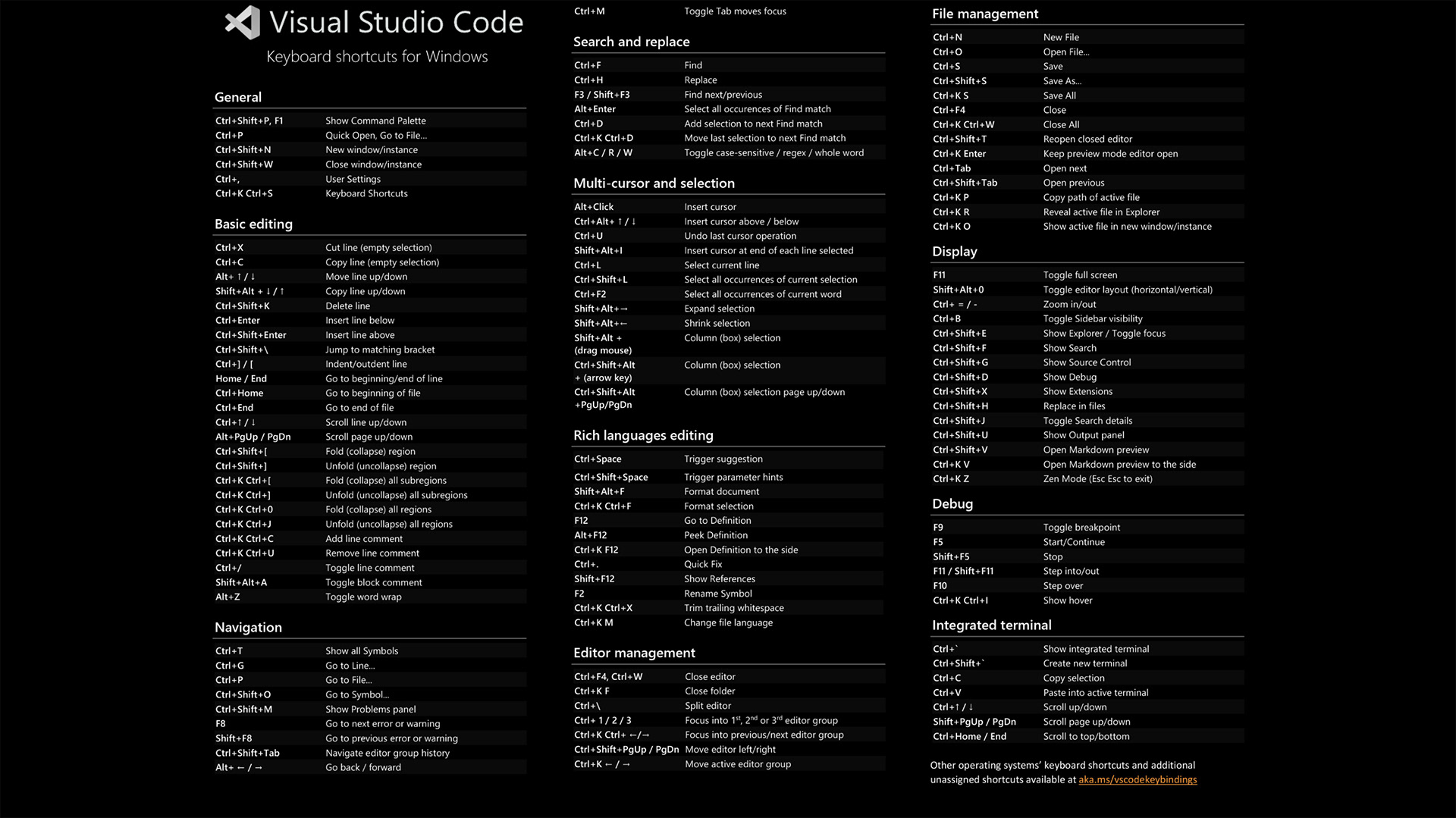Select 'Toggle case-sensitive / regex / whole word'
This screenshot has width=1456, height=818.
773,152
